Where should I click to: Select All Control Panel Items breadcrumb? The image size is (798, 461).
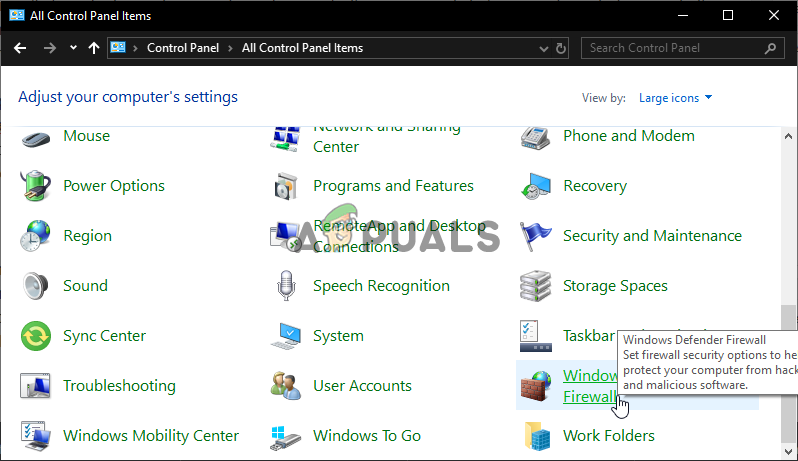[302, 48]
